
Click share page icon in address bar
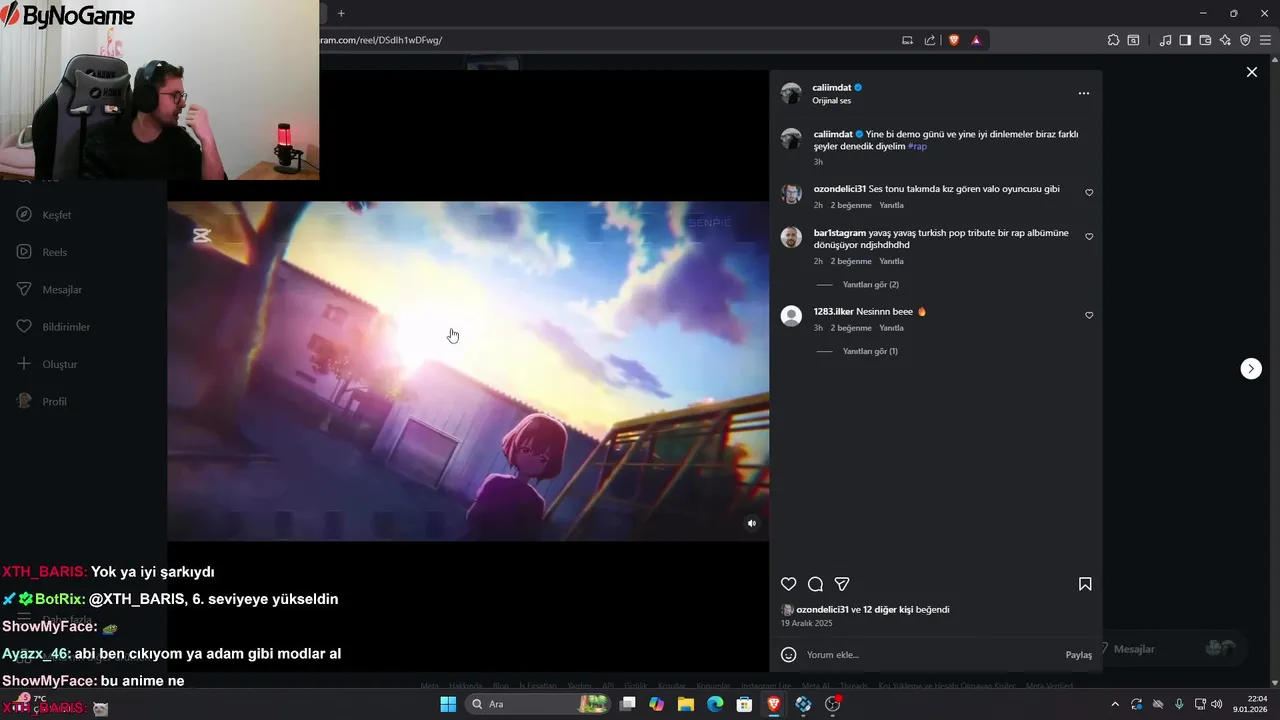[930, 40]
